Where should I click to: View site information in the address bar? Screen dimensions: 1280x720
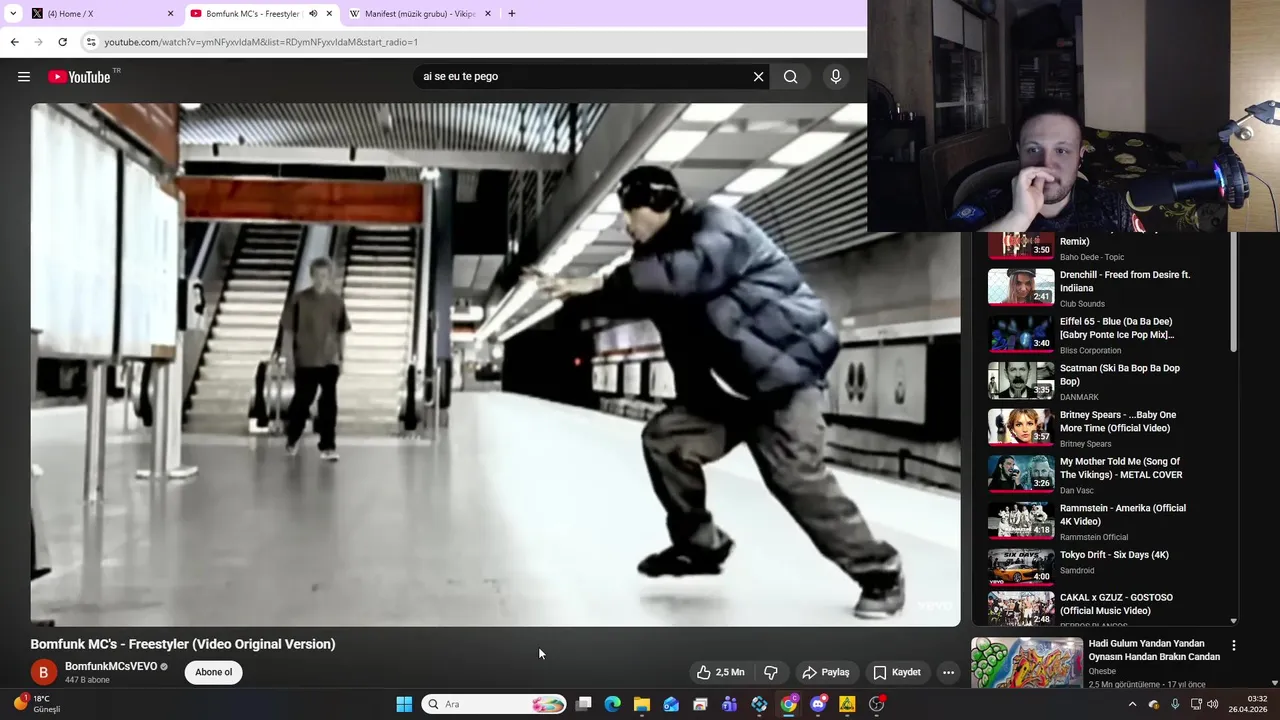pos(90,42)
